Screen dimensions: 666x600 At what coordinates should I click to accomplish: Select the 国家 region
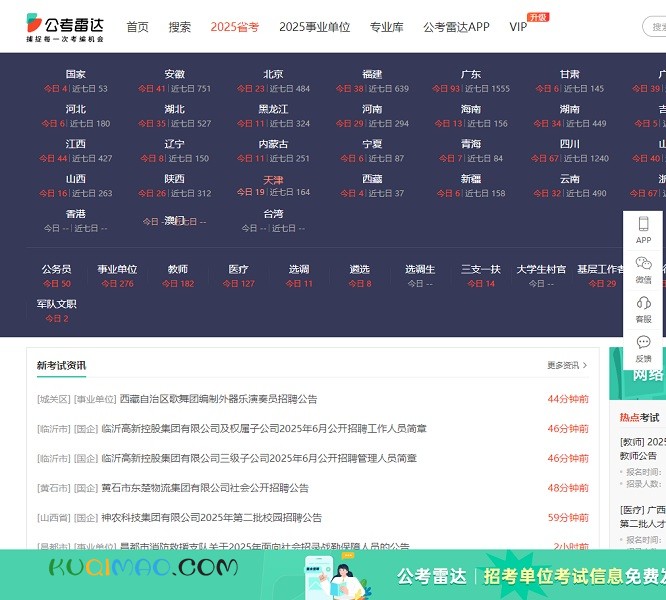(x=76, y=74)
